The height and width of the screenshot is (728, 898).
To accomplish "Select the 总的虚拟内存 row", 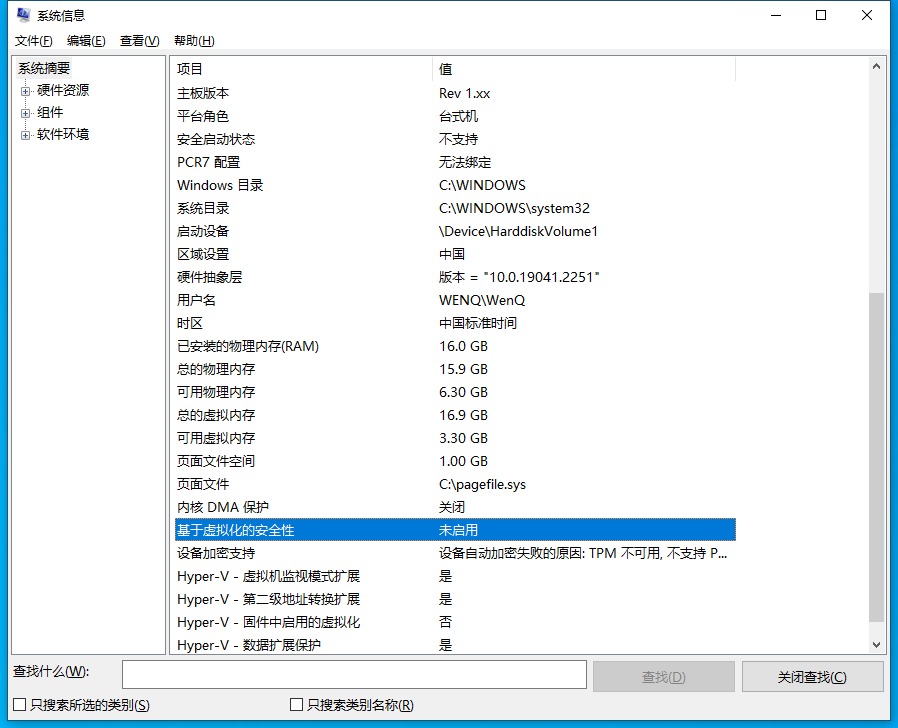I will coord(455,415).
